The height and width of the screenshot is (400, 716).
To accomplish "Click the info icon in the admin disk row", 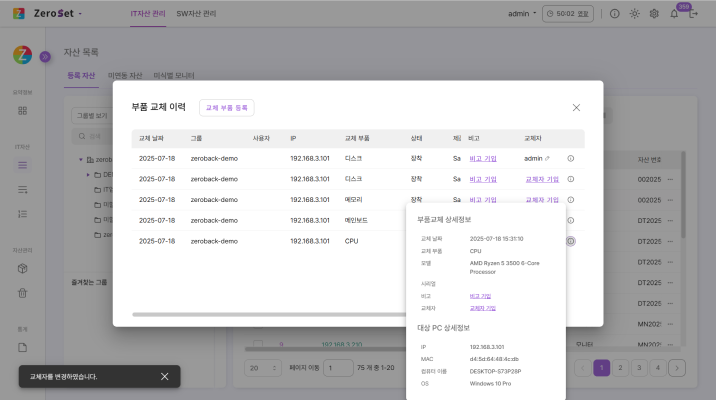I will click(x=570, y=158).
